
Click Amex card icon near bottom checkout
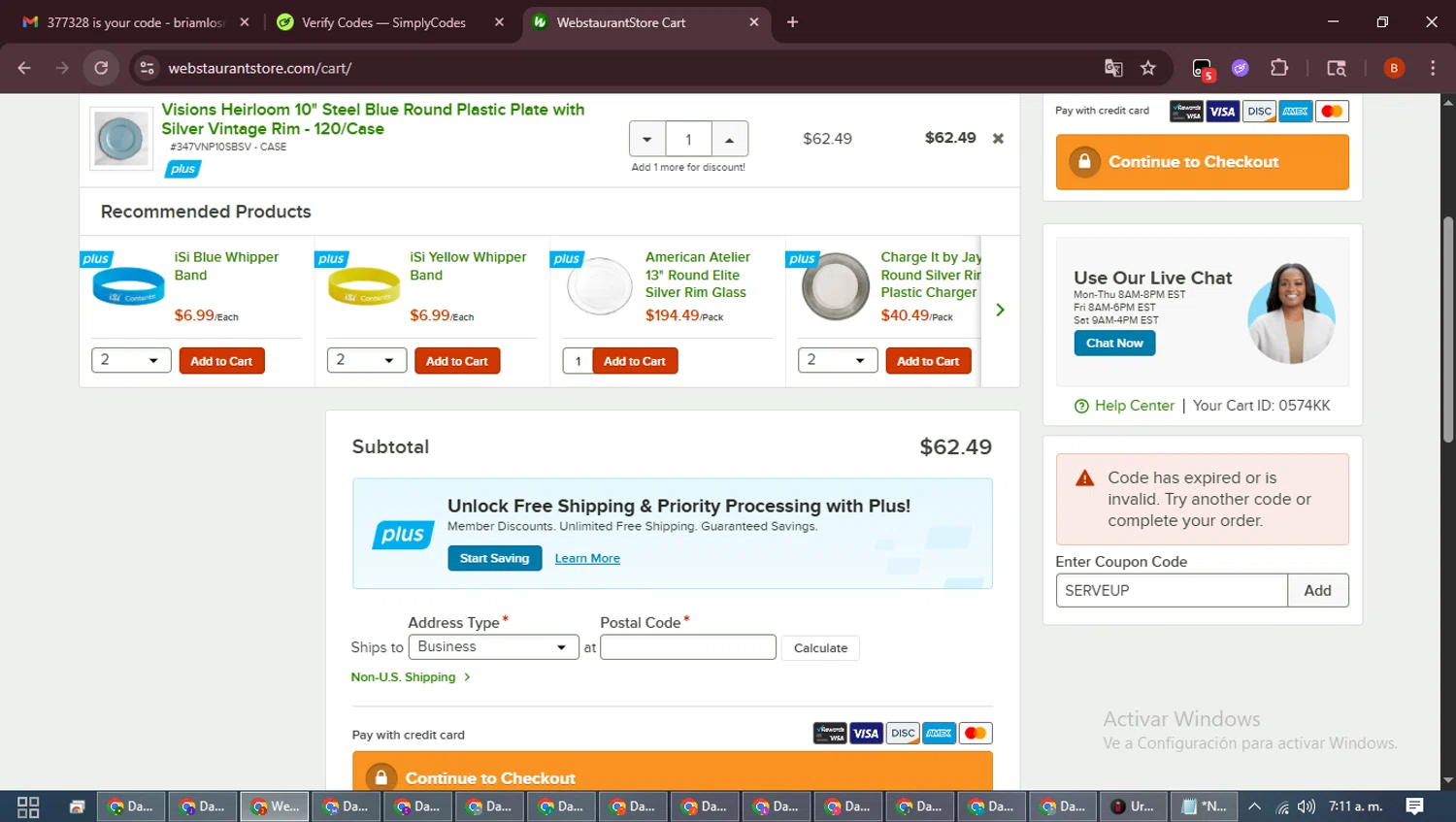click(939, 734)
